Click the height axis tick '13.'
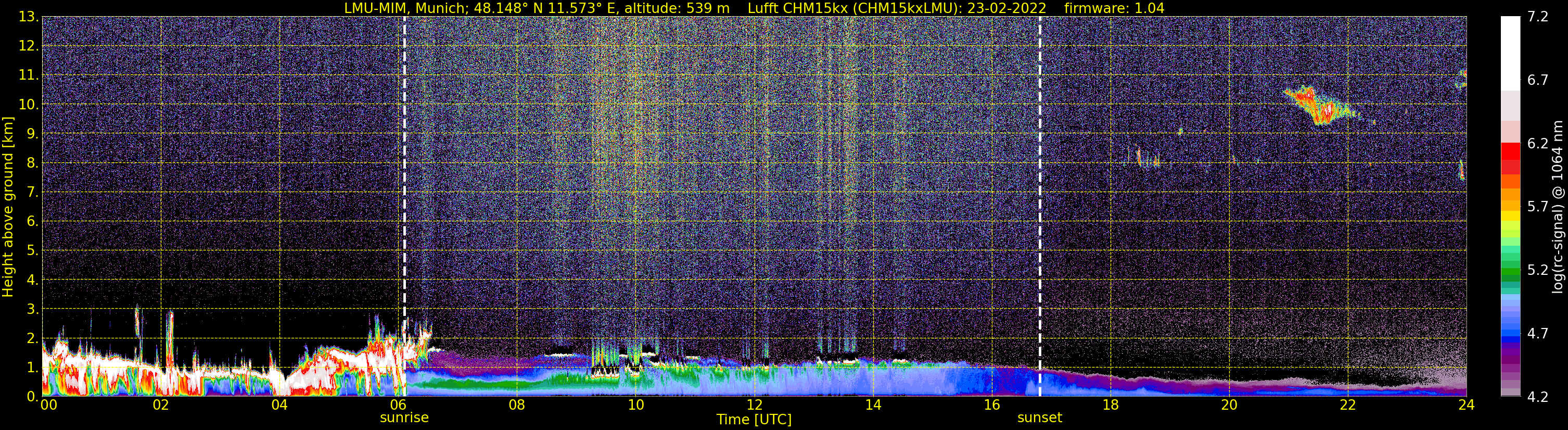 tap(28, 17)
